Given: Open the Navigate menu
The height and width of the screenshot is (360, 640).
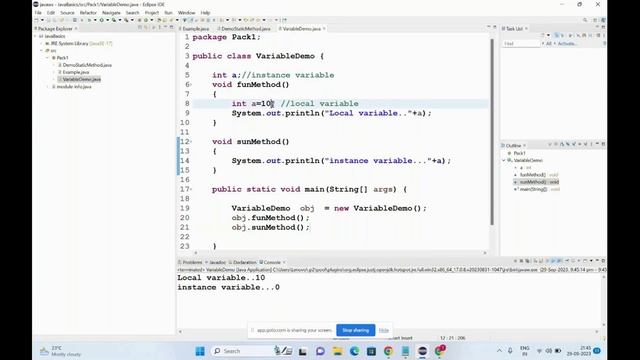Looking at the screenshot, I should tap(111, 13).
